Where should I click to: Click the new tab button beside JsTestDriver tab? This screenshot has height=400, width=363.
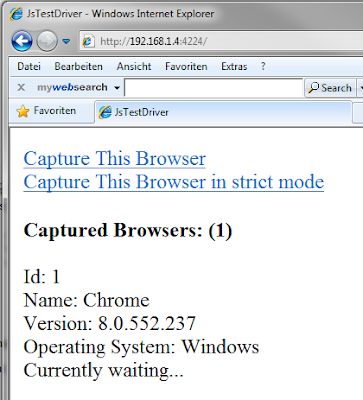click(358, 113)
